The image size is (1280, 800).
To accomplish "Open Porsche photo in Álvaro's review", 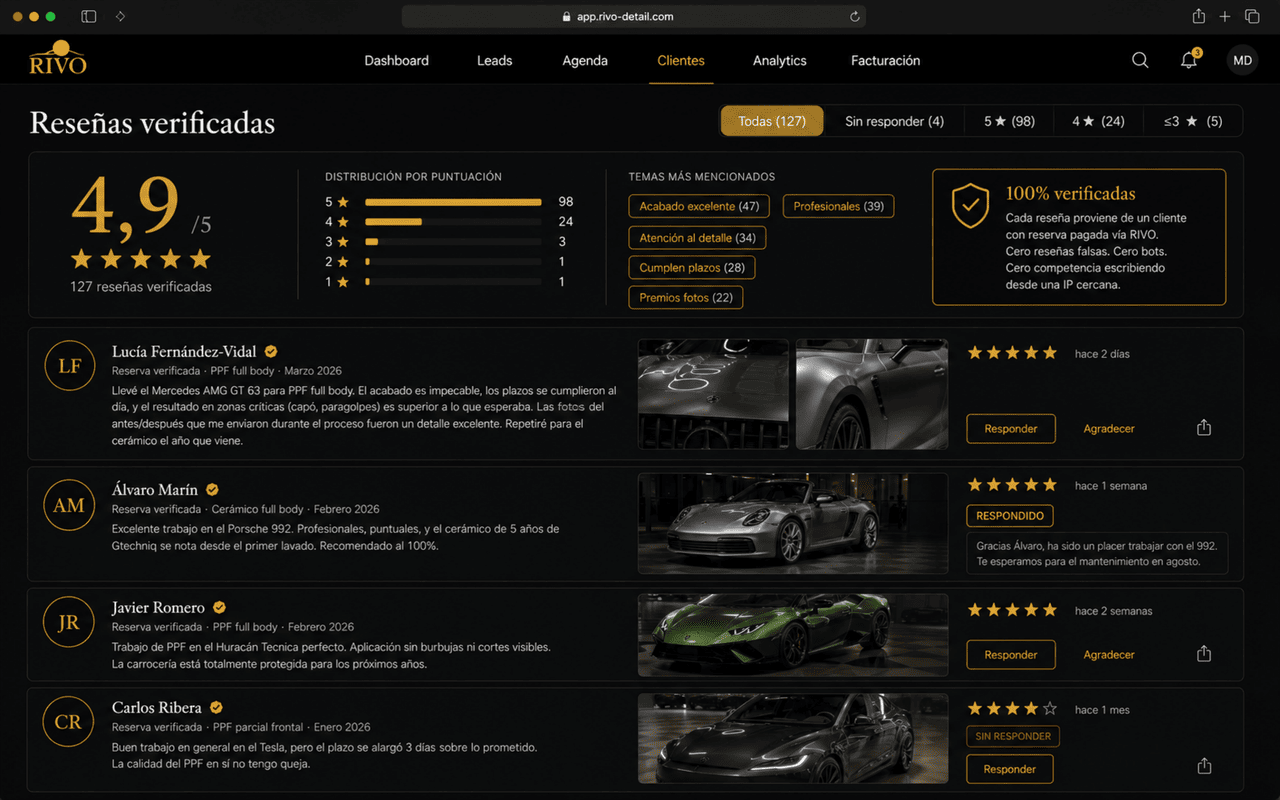I will (x=793, y=523).
